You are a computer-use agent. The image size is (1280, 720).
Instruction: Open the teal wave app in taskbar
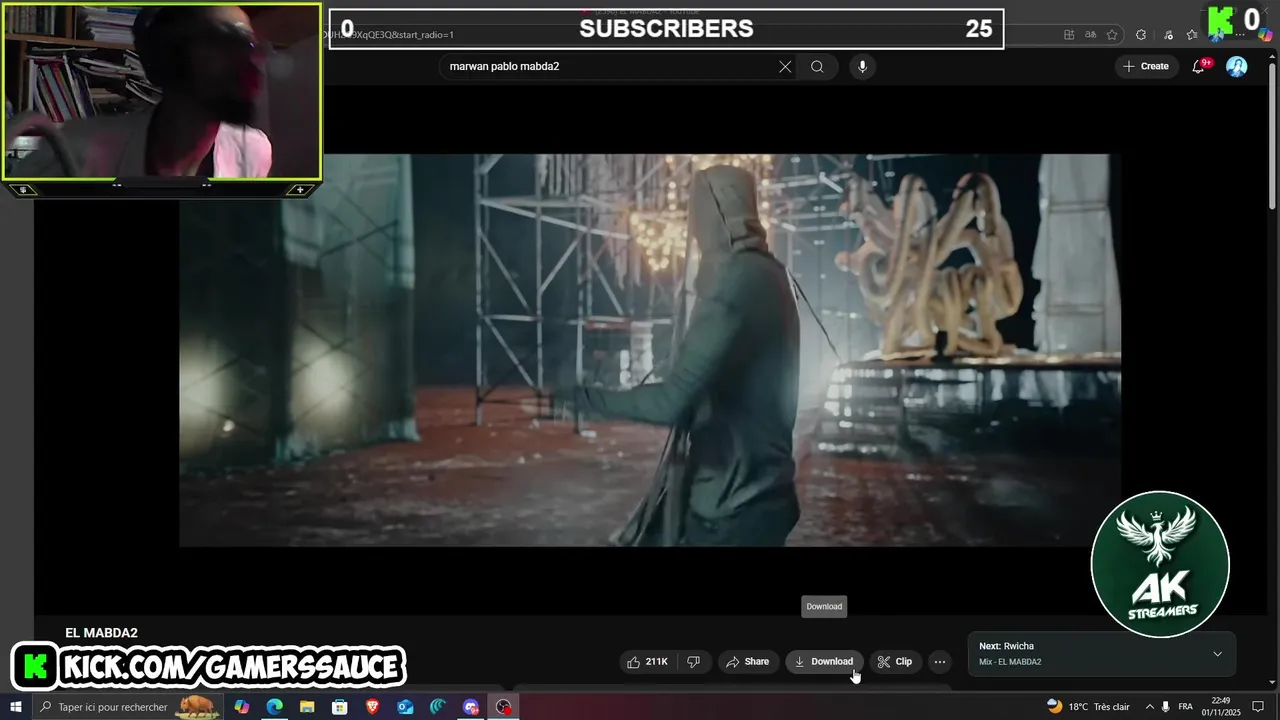(438, 707)
